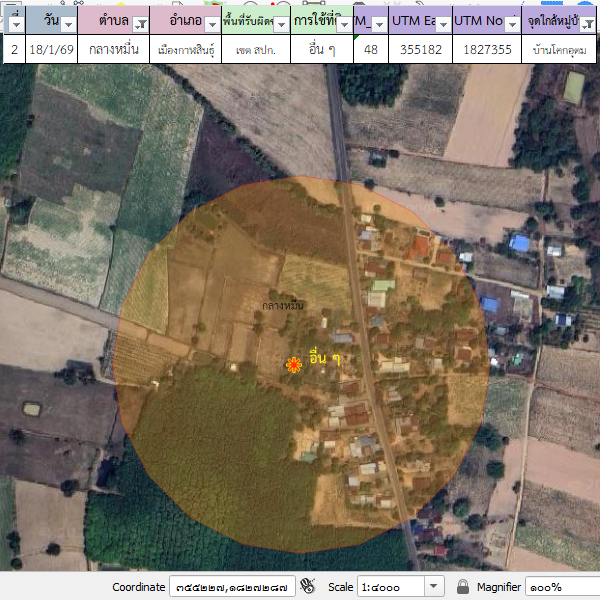Click the Coordinate input field
This screenshot has height=600, width=600.
[x=232, y=586]
